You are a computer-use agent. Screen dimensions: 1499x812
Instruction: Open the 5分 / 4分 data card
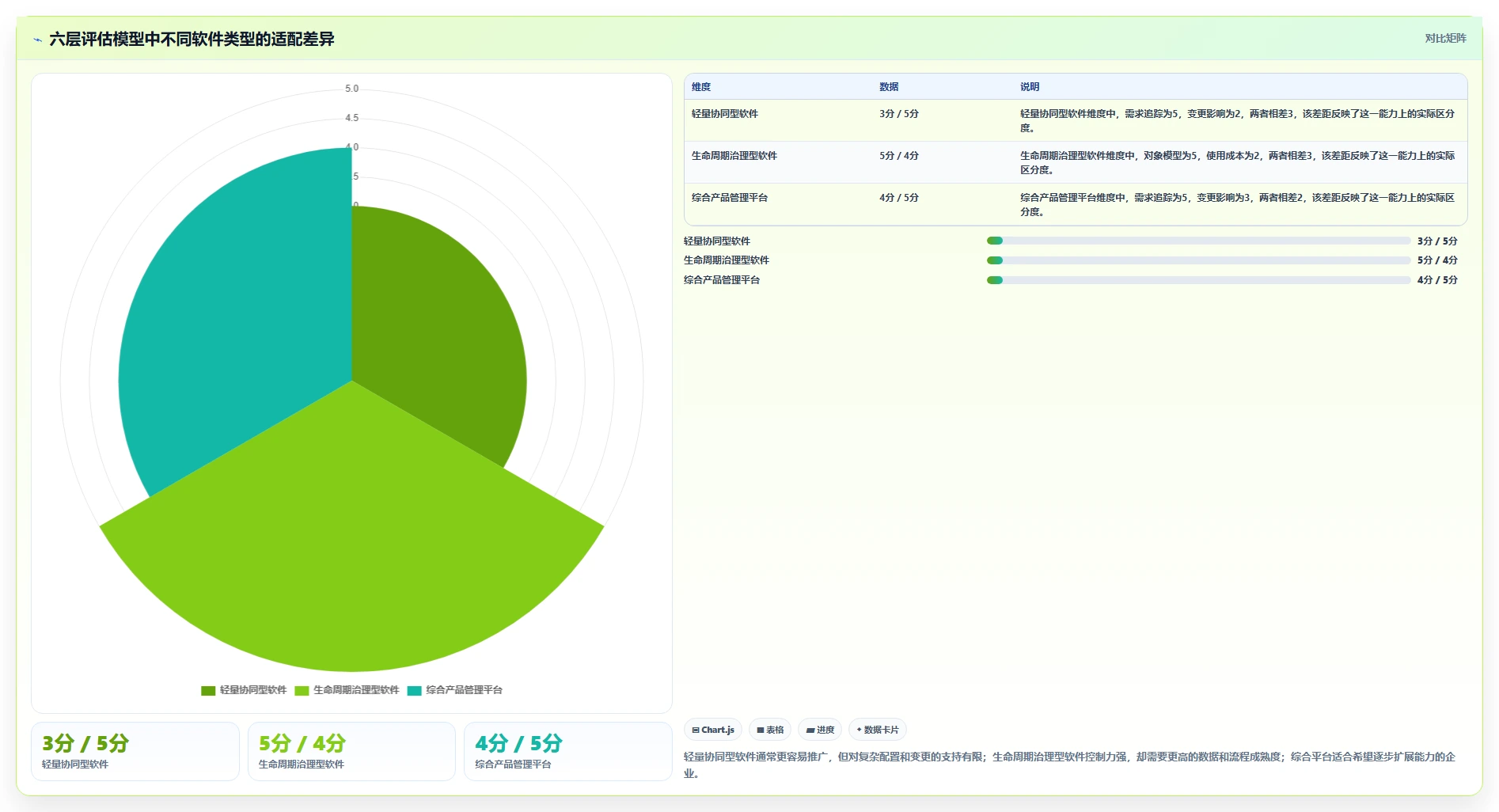[x=351, y=752]
